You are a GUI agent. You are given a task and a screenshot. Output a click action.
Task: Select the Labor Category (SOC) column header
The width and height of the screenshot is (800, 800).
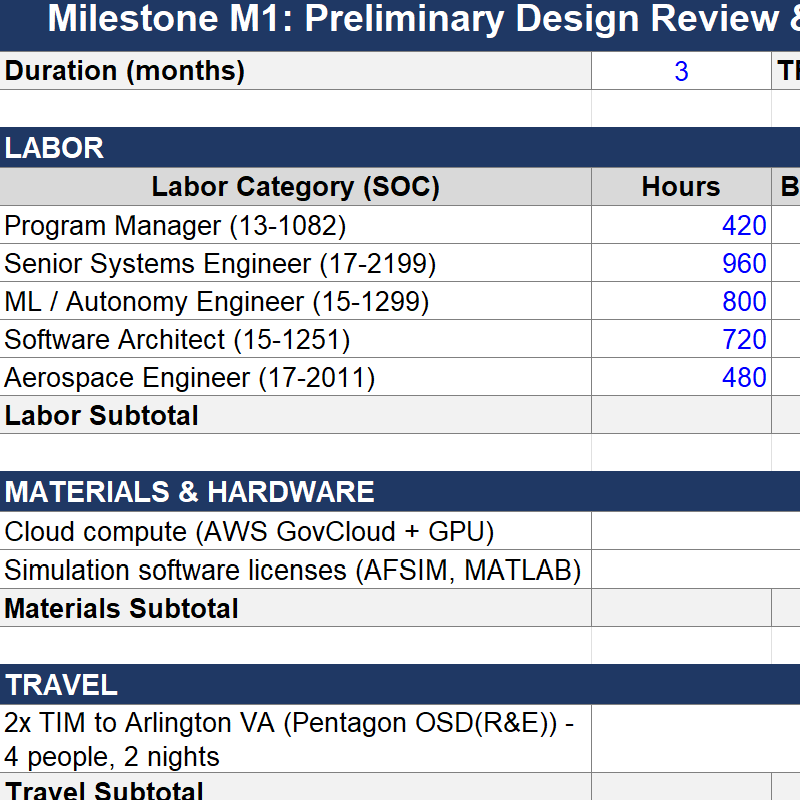tap(295, 187)
